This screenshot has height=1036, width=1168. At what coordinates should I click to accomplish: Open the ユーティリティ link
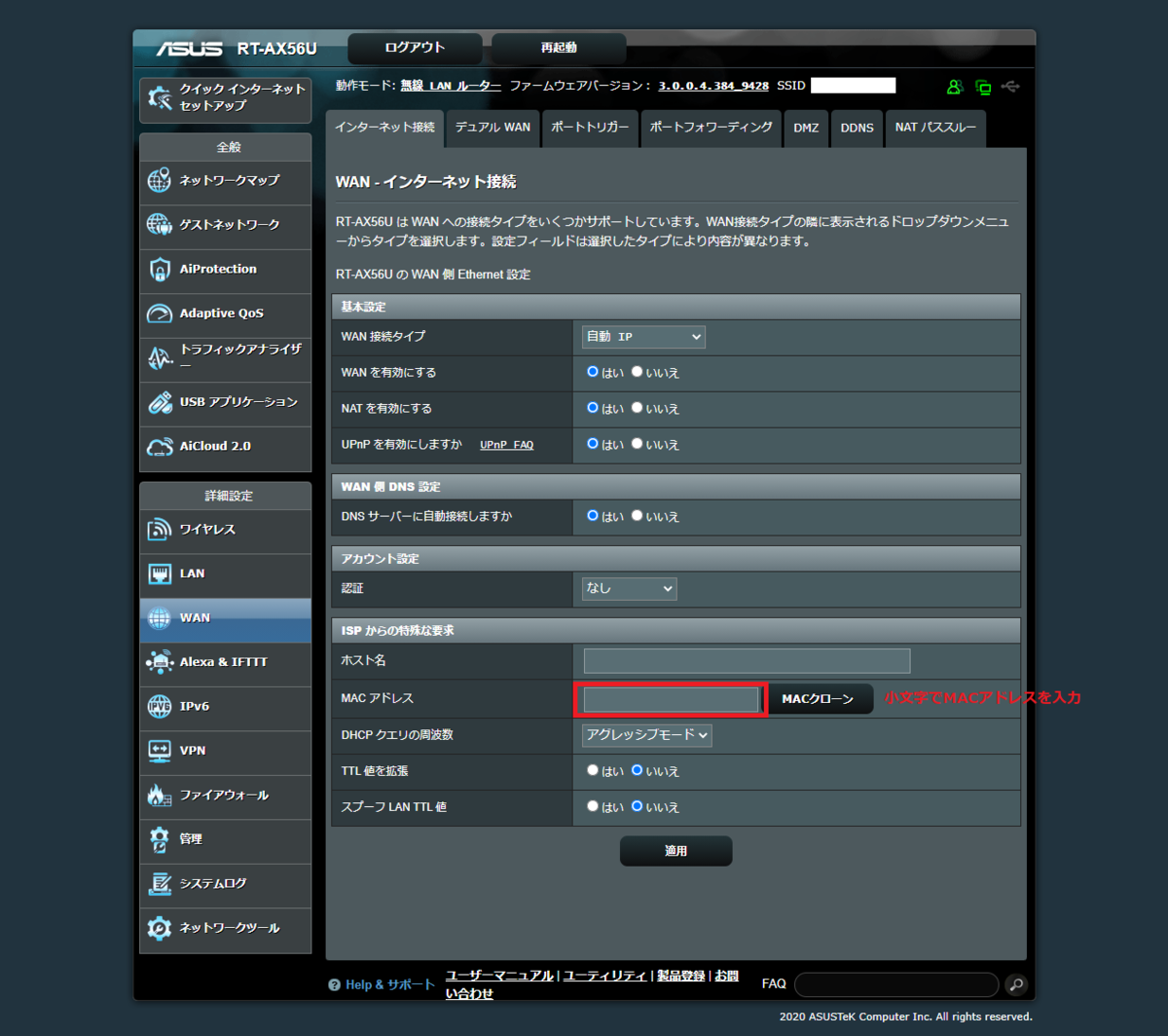605,976
